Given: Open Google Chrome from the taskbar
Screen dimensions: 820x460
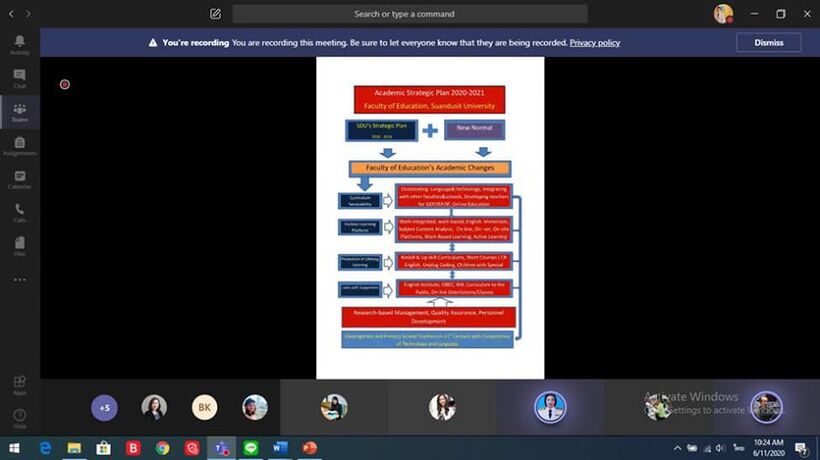Looking at the screenshot, I should pos(163,448).
